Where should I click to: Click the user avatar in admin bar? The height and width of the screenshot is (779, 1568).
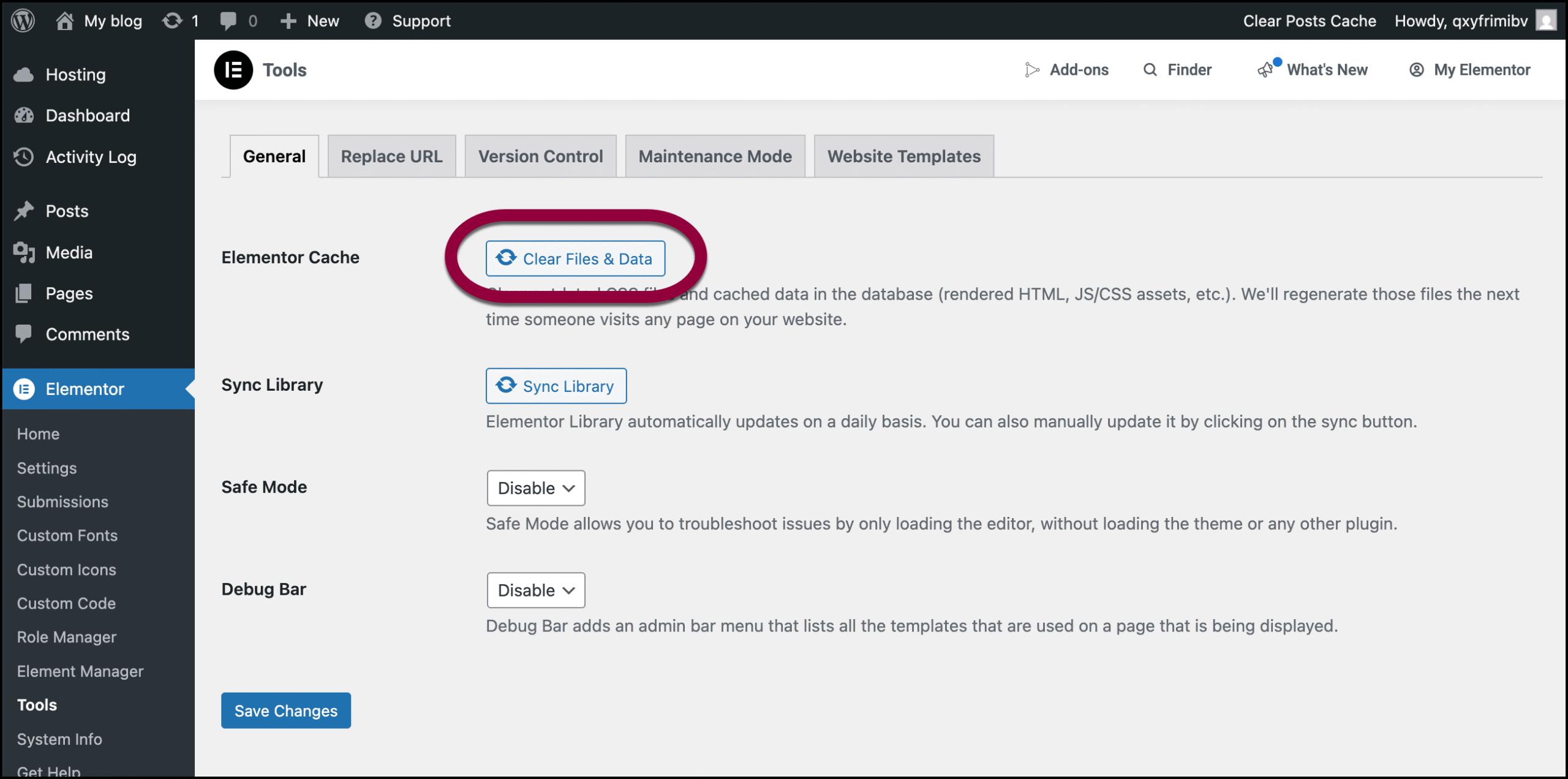(x=1546, y=21)
